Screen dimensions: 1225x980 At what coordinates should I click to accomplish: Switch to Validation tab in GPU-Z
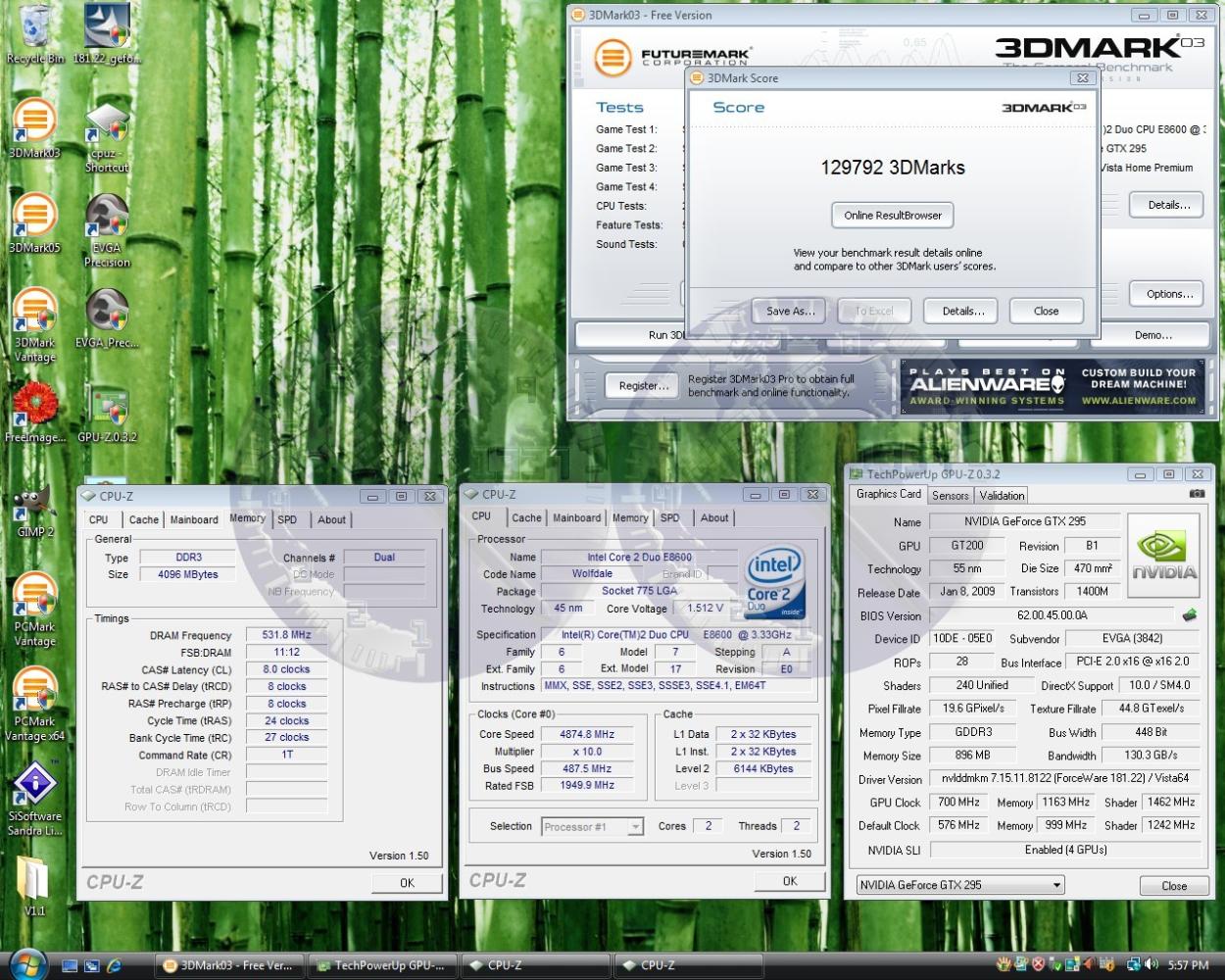(1002, 496)
